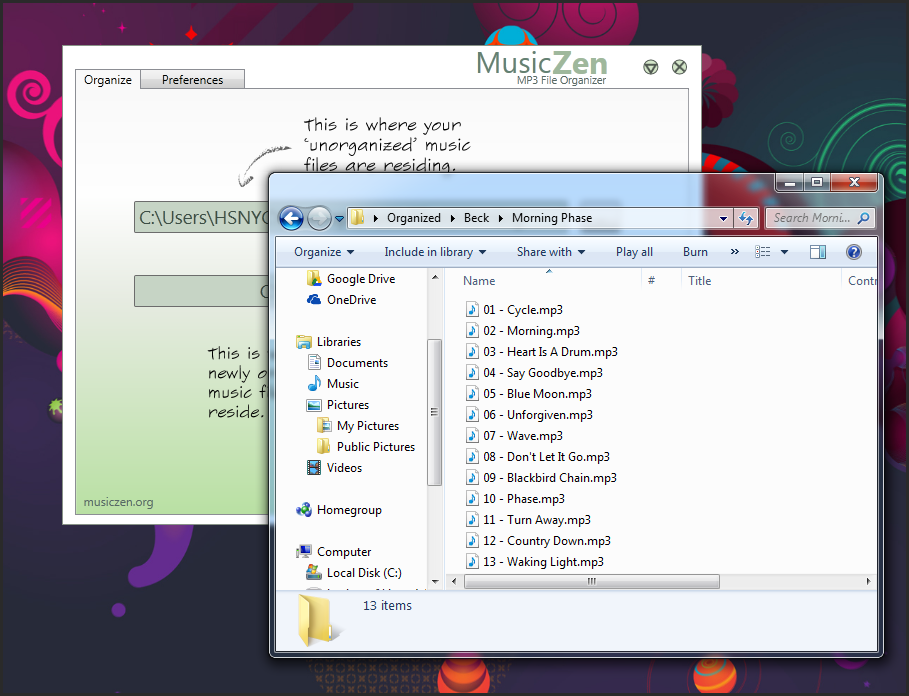Click the Organized breadcrumb in address bar
This screenshot has width=909, height=696.
point(414,218)
